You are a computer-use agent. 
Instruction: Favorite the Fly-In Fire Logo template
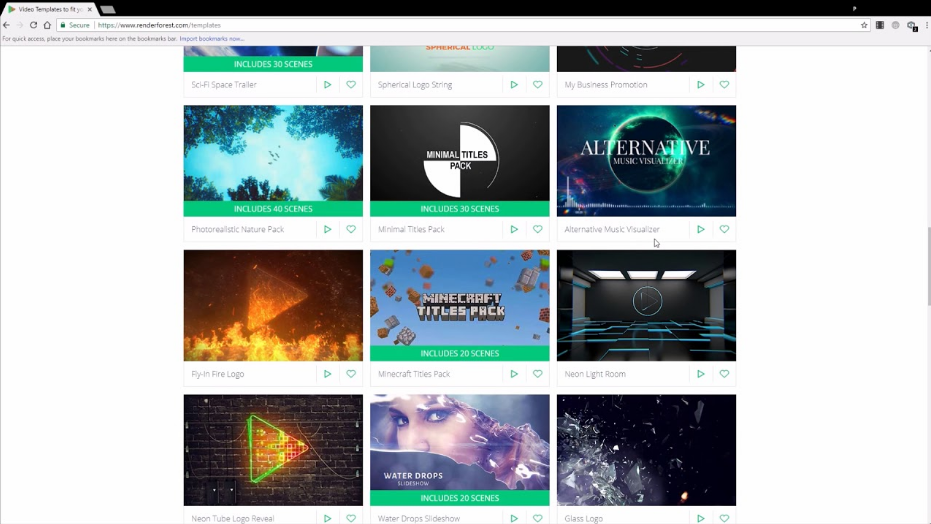pyautogui.click(x=351, y=374)
